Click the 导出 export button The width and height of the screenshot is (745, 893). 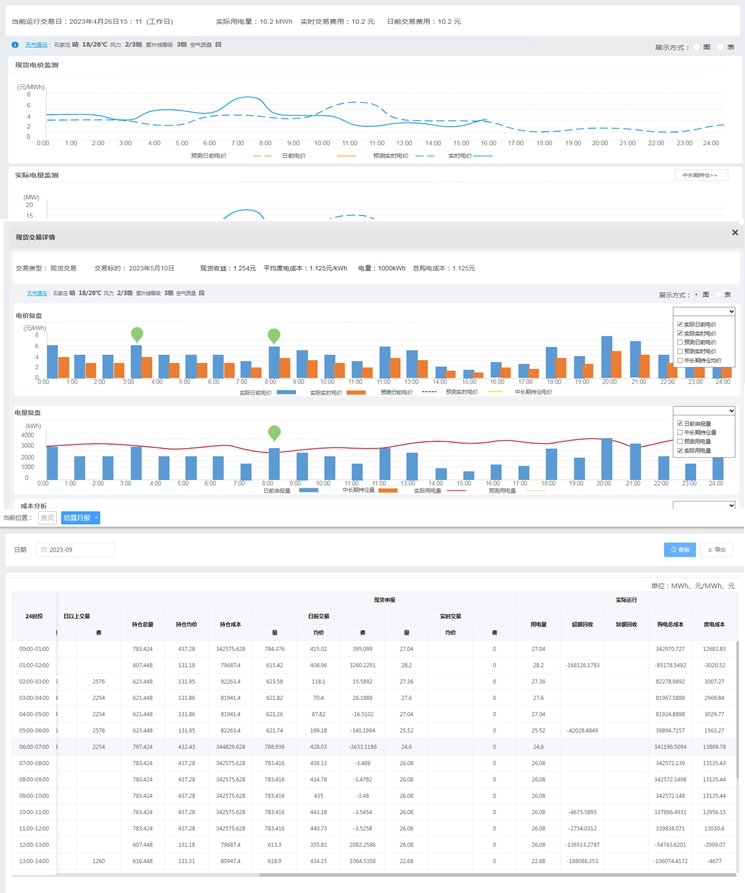coord(715,550)
